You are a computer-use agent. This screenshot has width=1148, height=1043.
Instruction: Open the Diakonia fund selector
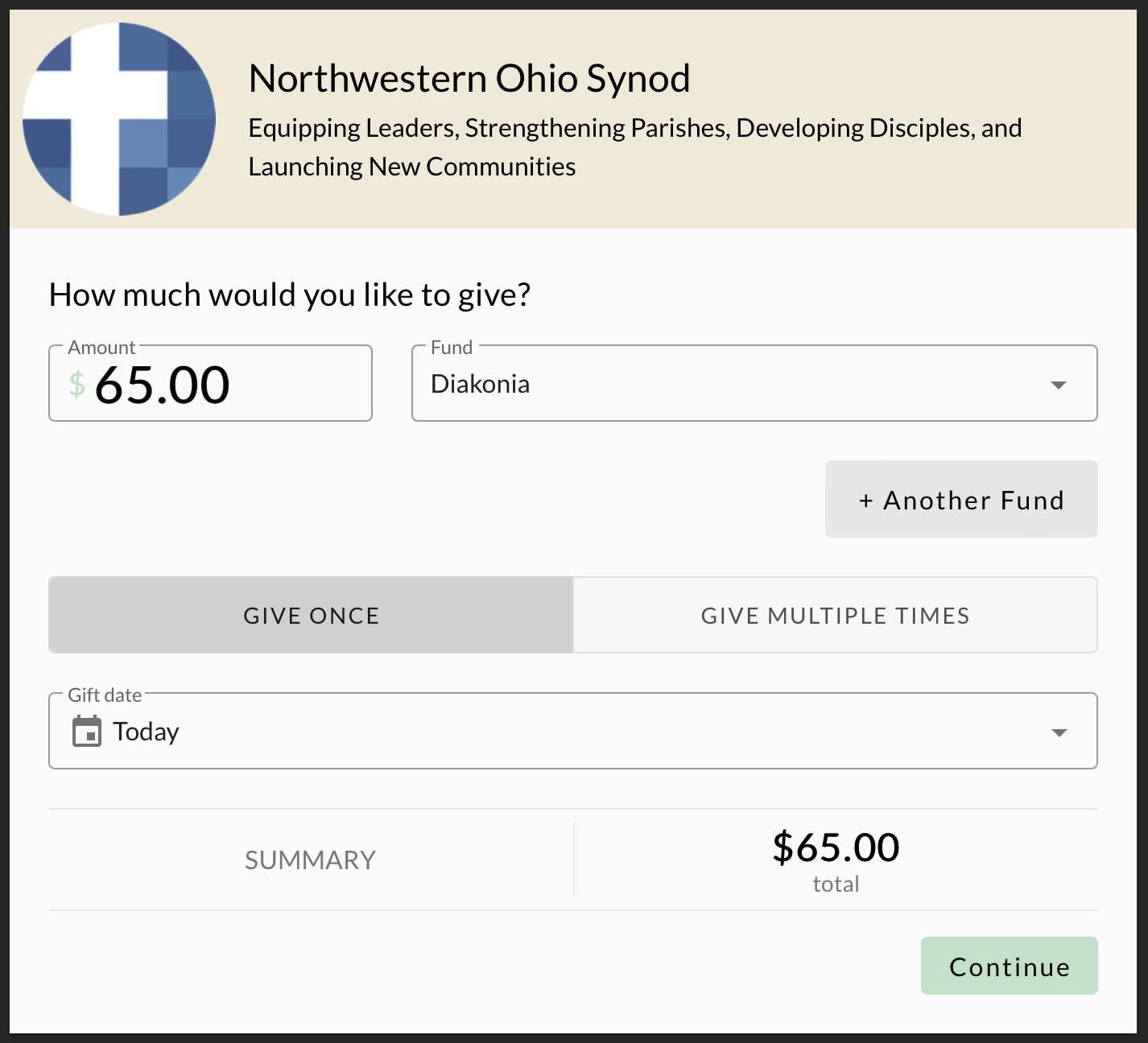click(754, 383)
